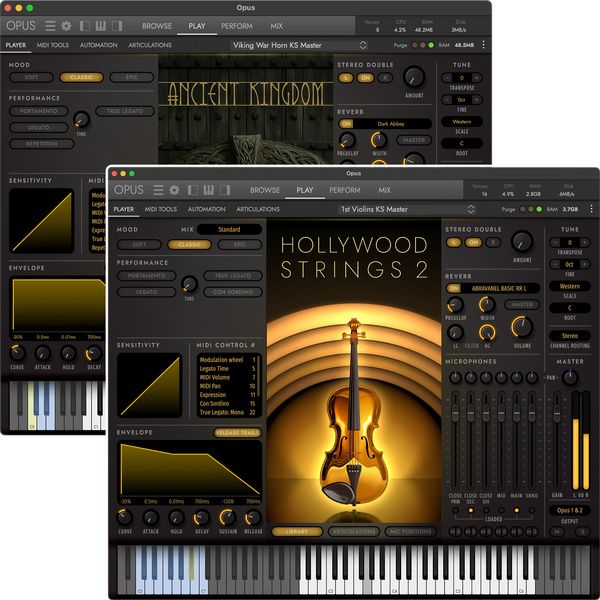Open the Stereo channel routing dropdown
The height and width of the screenshot is (600, 600).
coord(570,336)
